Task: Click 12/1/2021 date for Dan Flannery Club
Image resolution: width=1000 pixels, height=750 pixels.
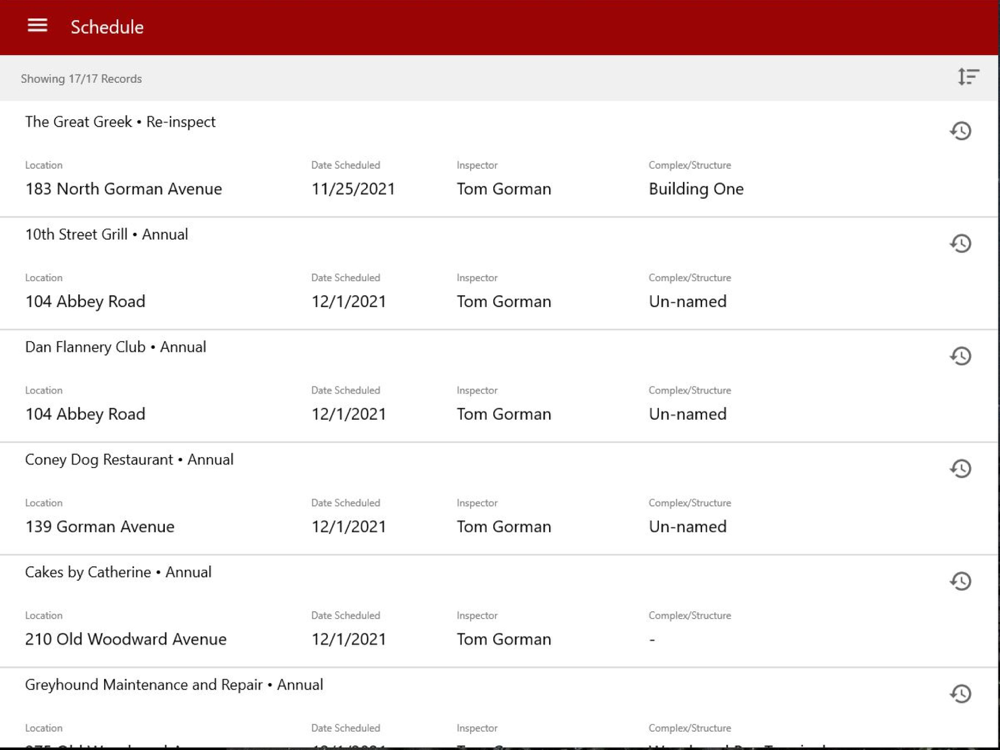Action: click(349, 414)
